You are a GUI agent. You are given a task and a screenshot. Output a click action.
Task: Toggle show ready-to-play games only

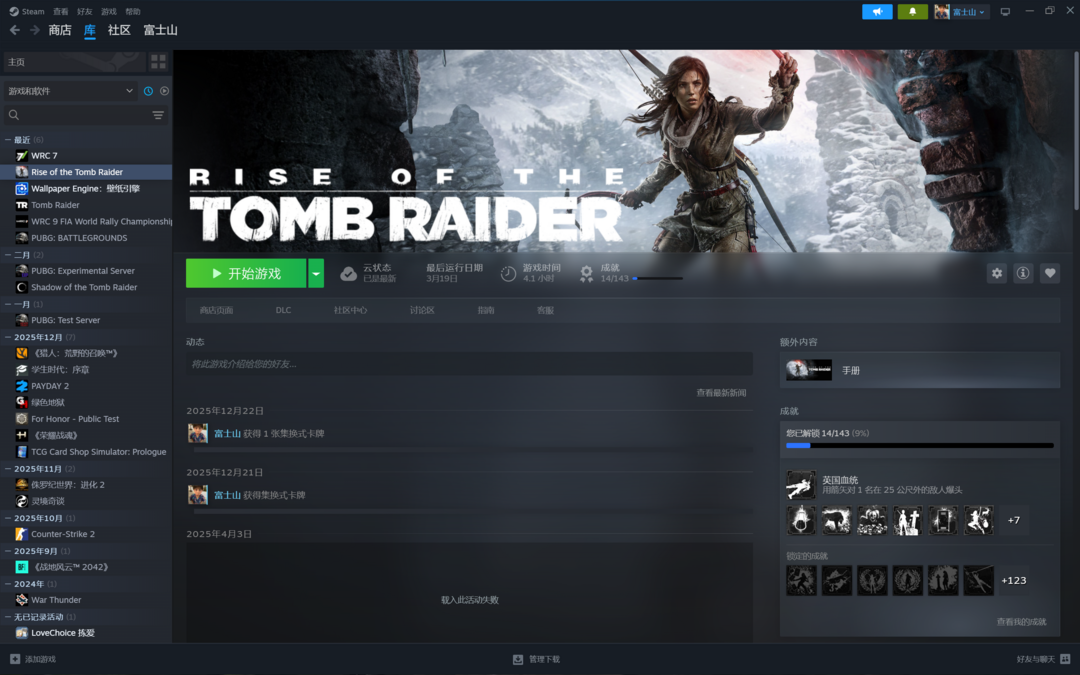pos(164,91)
